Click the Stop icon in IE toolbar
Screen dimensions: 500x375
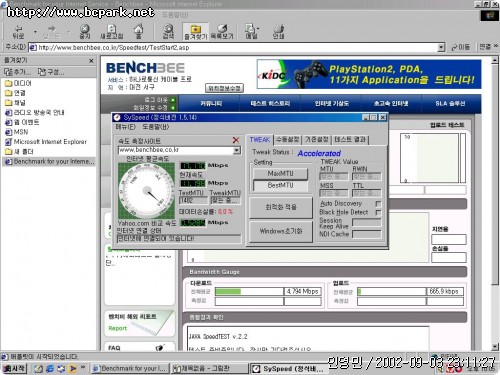85,31
